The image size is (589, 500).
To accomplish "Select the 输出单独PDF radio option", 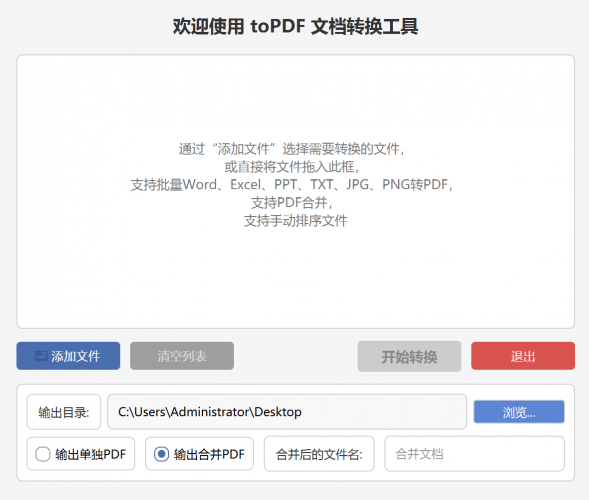I will tap(80, 454).
